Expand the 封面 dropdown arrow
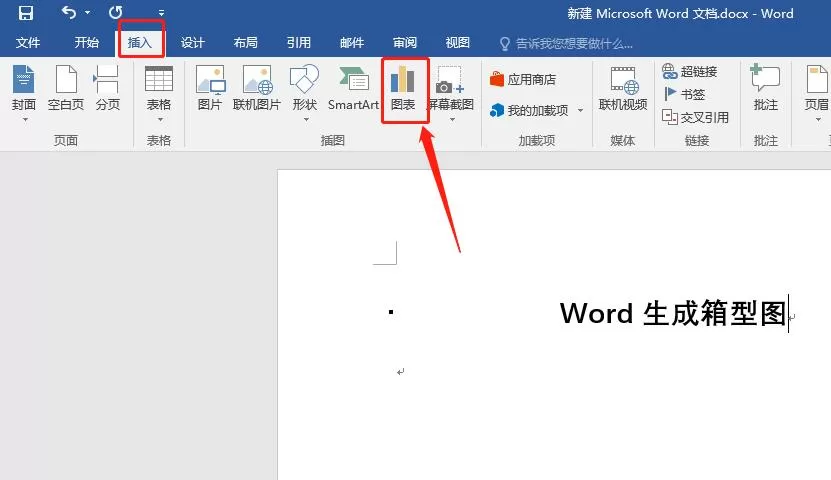The height and width of the screenshot is (480, 831). [24, 120]
